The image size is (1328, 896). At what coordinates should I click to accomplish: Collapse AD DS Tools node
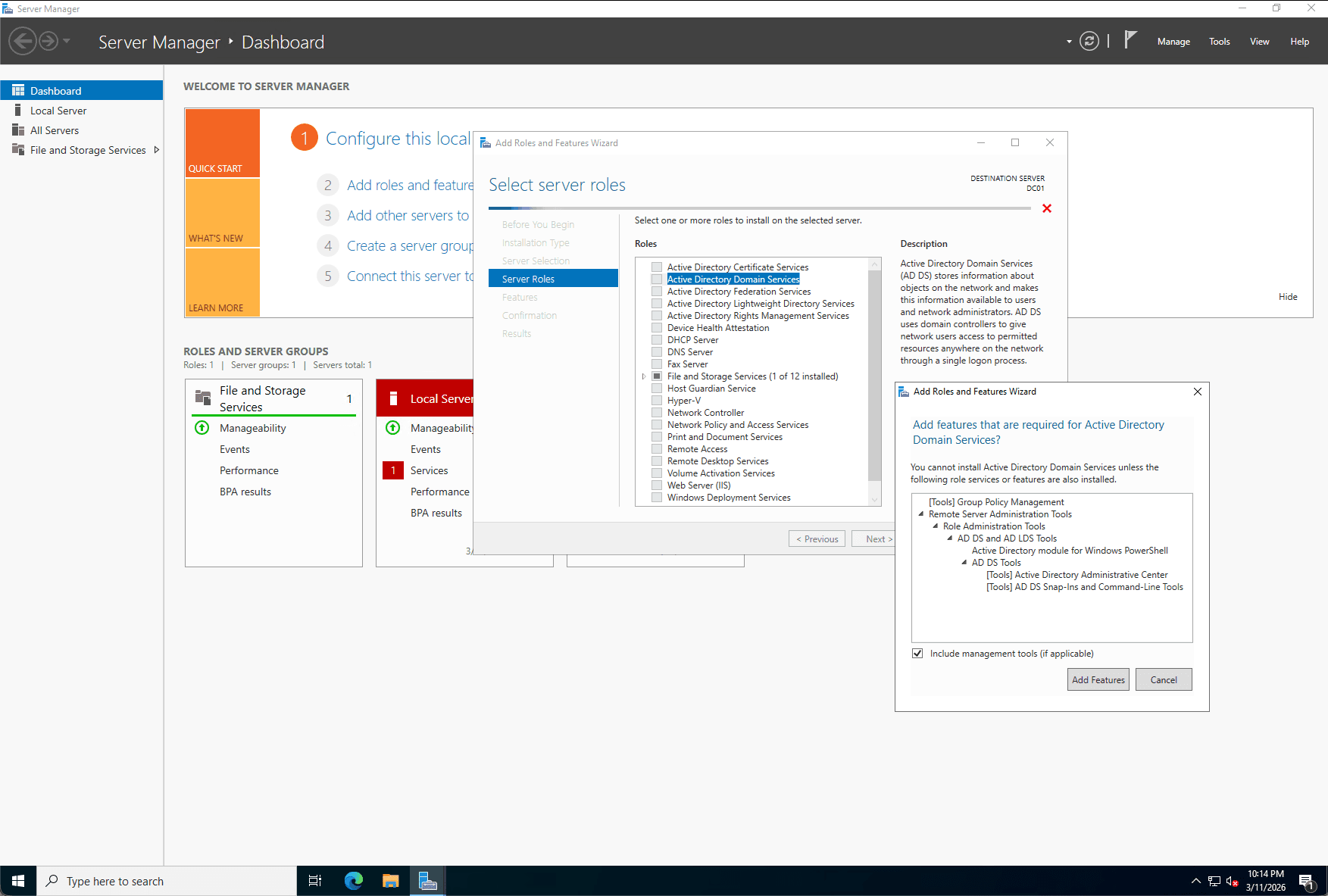tap(964, 563)
